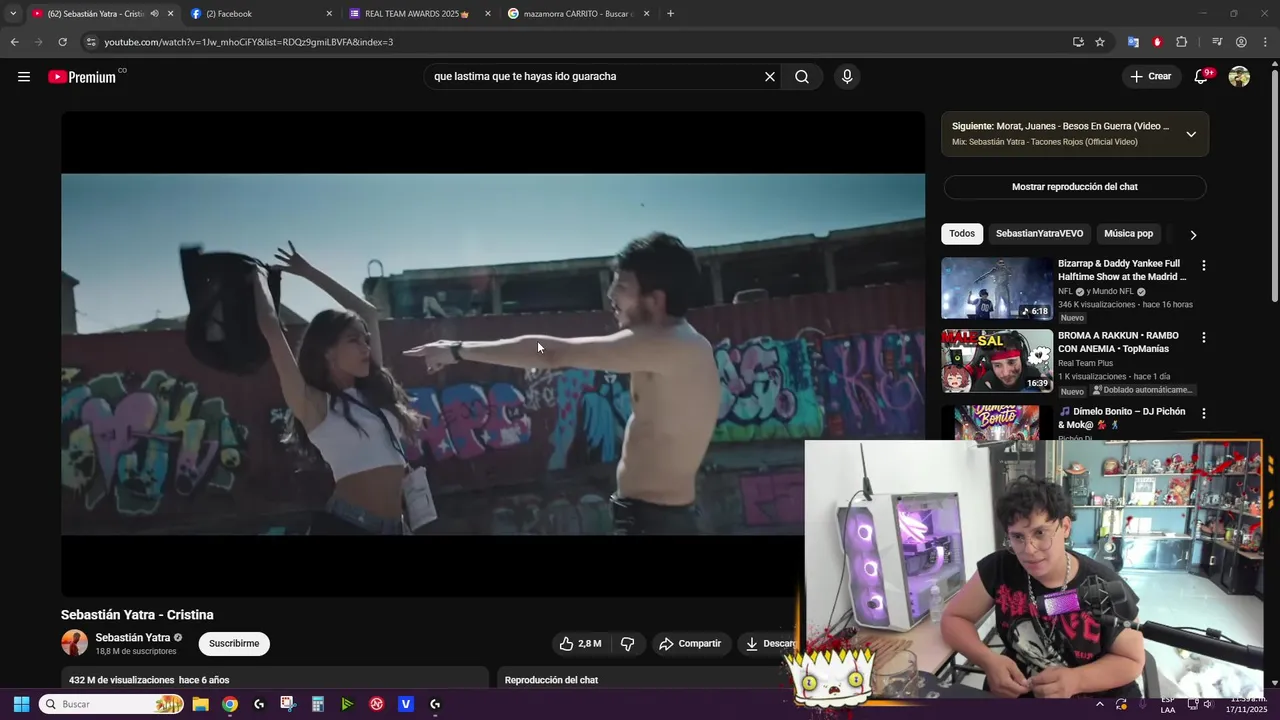Open the Google Translate extension icon
This screenshot has height=720, width=1280.
[x=1133, y=42]
